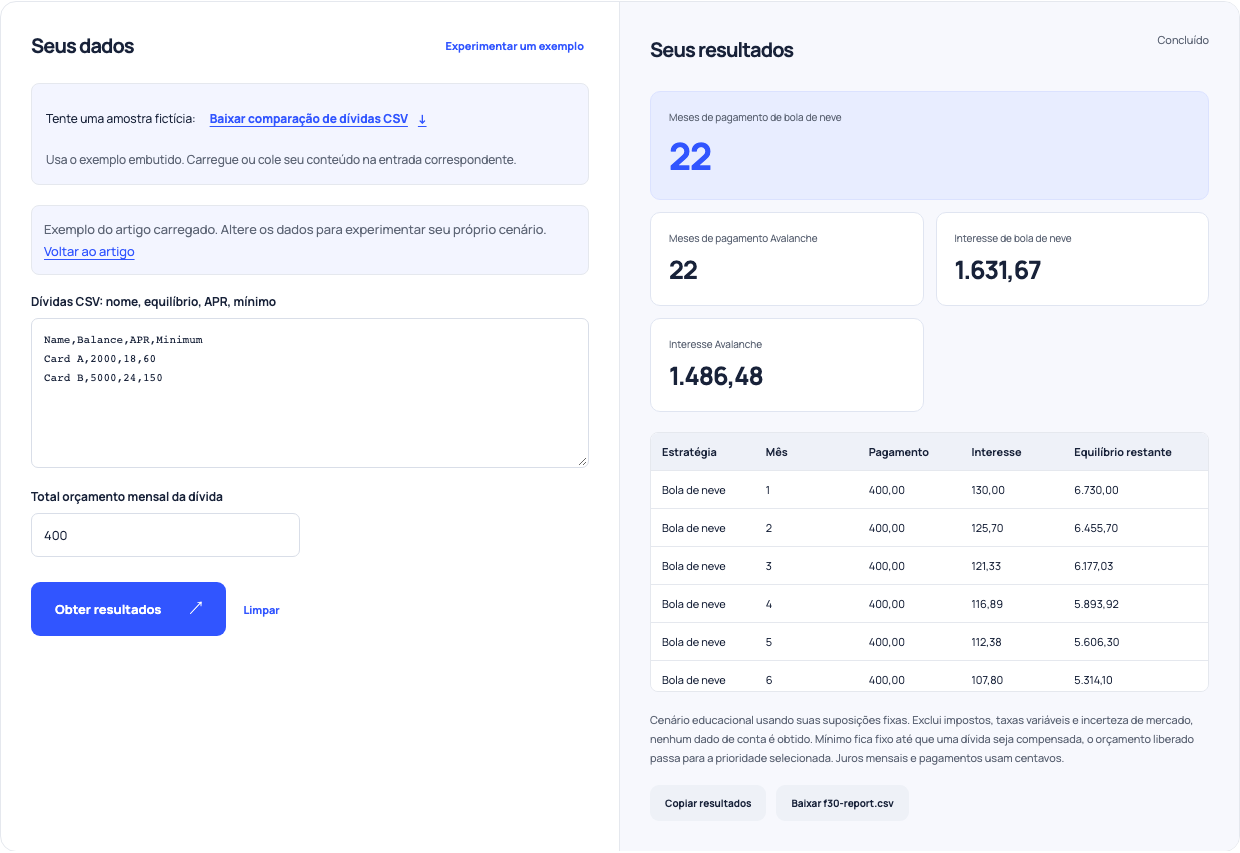Click the 107,80 interest cell
Screen dimensions: 1240x853
click(987, 680)
